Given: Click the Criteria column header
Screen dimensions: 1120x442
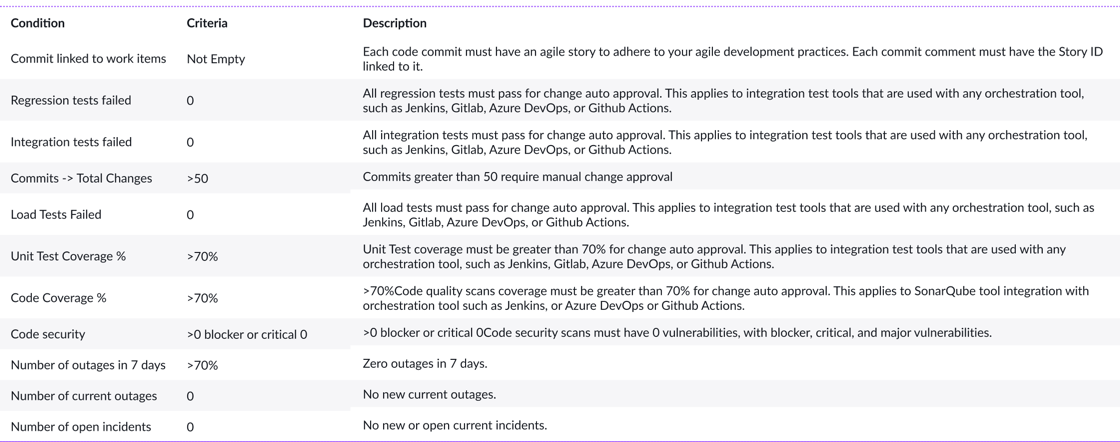Looking at the screenshot, I should pos(207,23).
